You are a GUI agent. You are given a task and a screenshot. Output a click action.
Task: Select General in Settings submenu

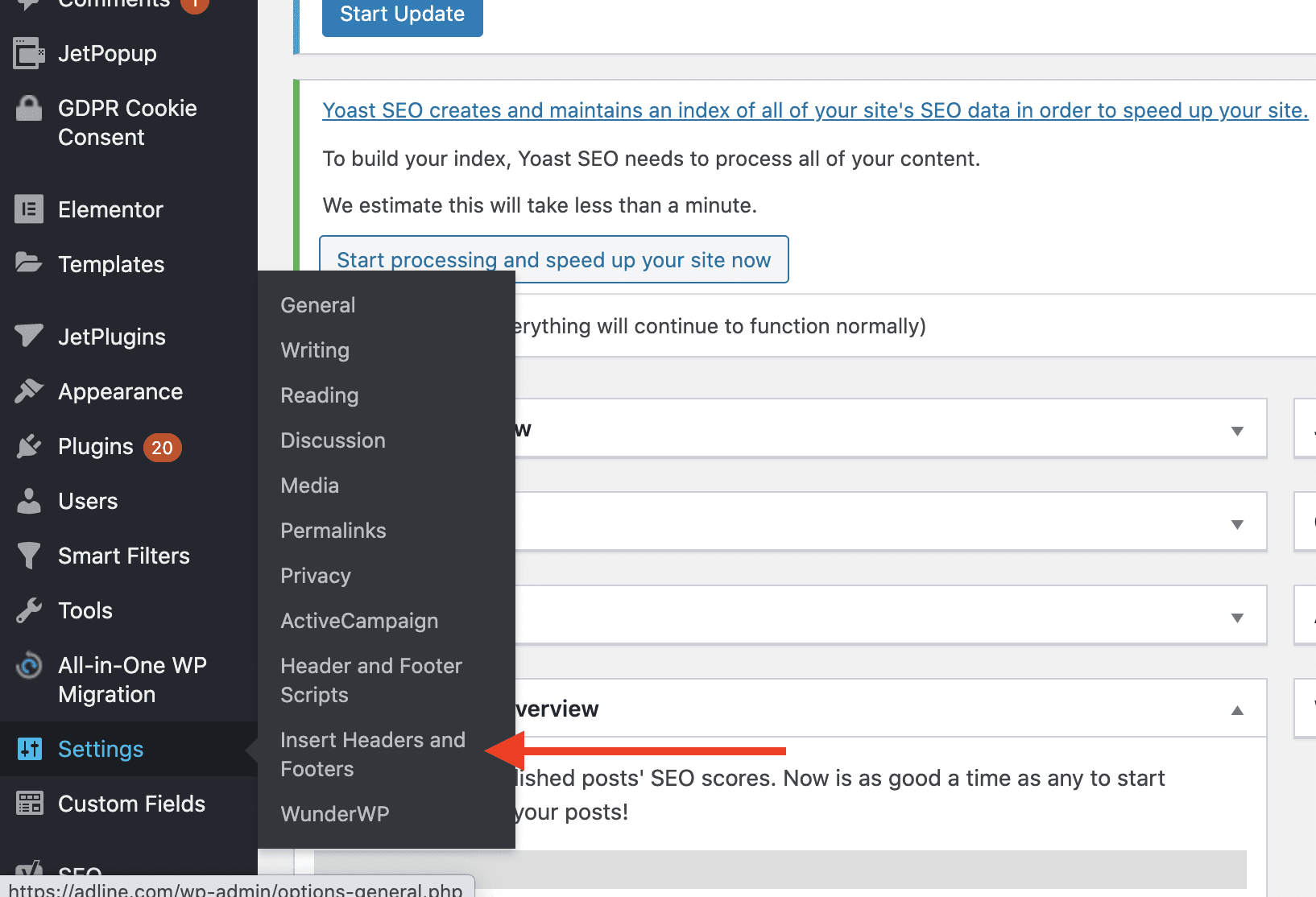click(x=317, y=305)
